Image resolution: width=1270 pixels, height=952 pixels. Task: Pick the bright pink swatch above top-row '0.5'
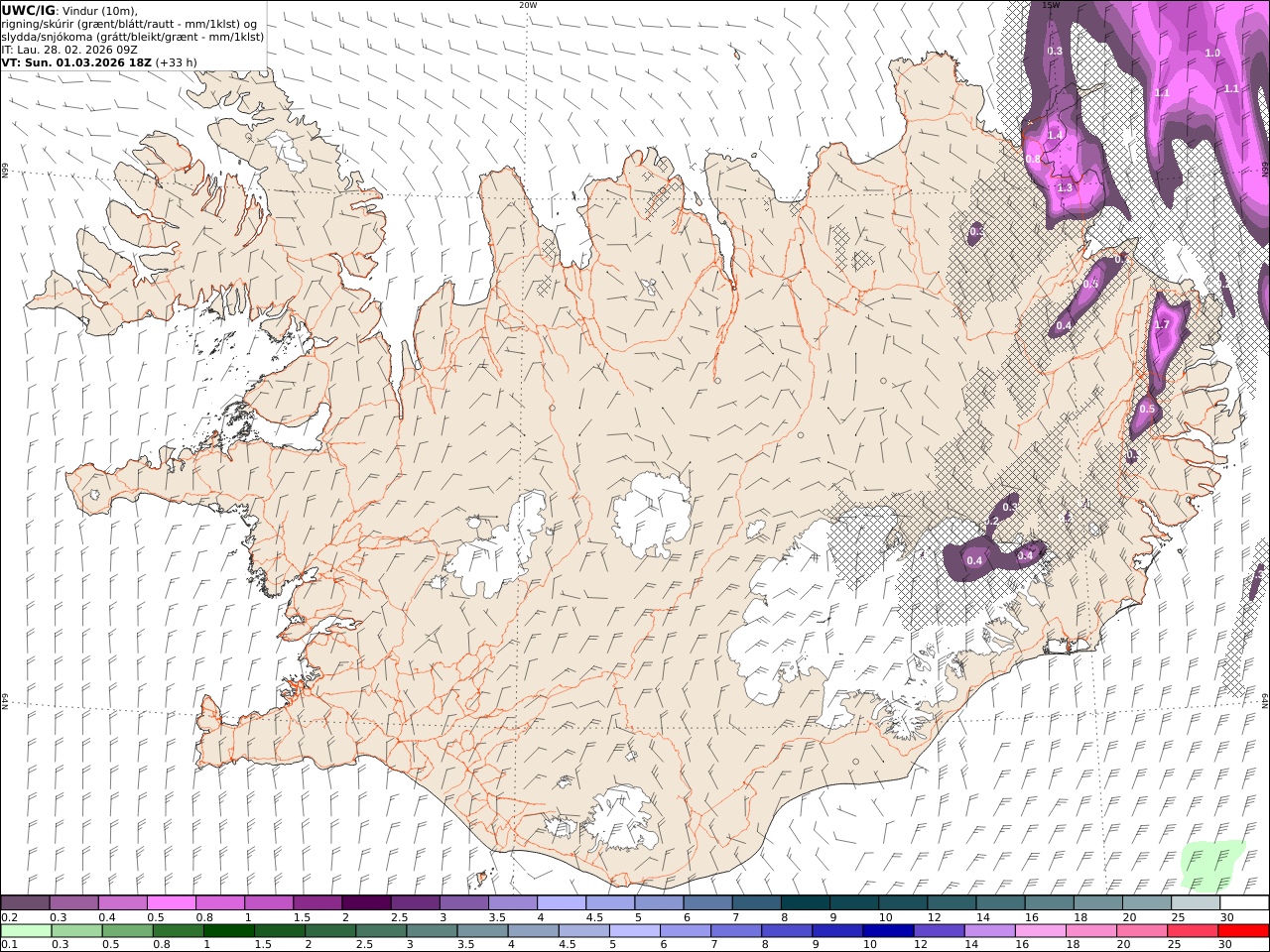pyautogui.click(x=172, y=902)
